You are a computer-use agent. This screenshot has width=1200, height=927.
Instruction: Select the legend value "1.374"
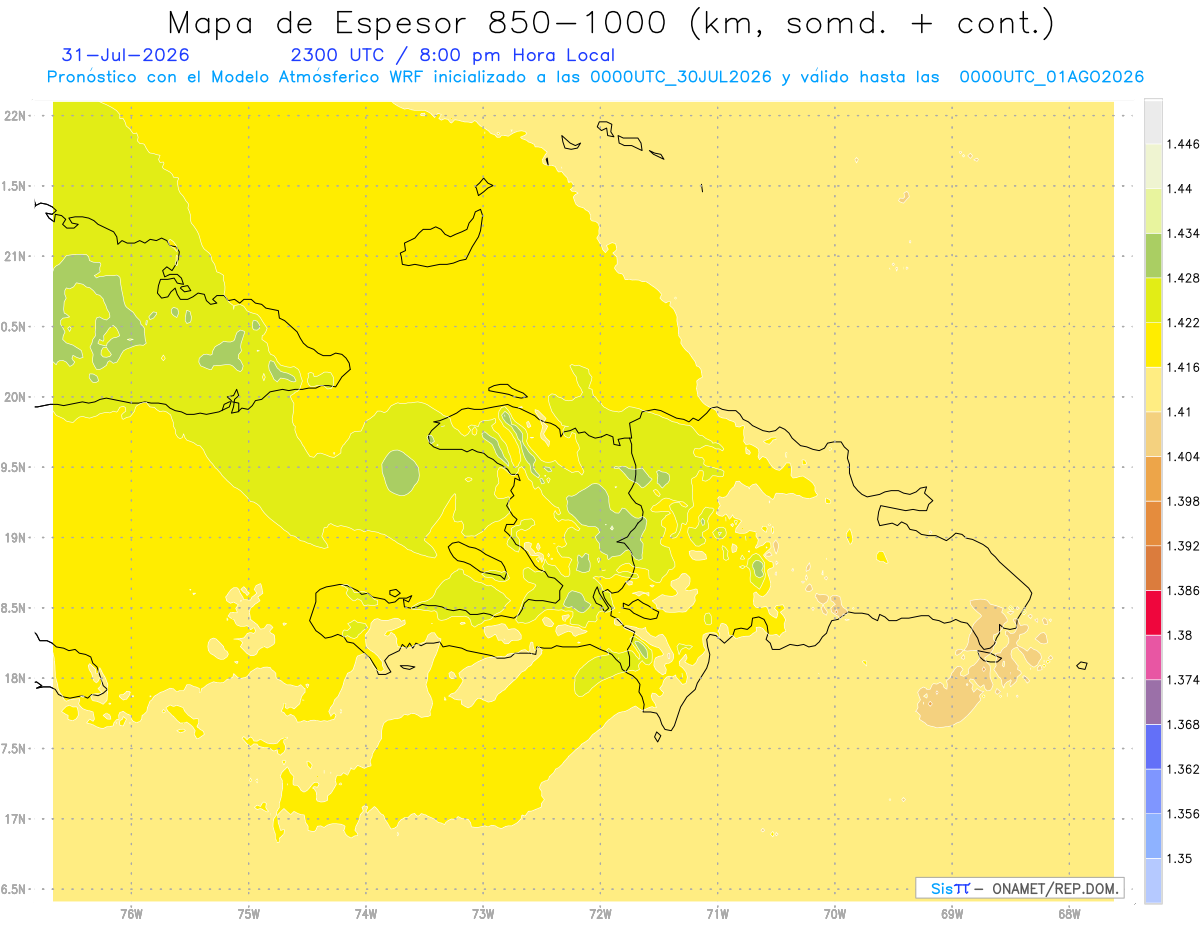click(1183, 679)
